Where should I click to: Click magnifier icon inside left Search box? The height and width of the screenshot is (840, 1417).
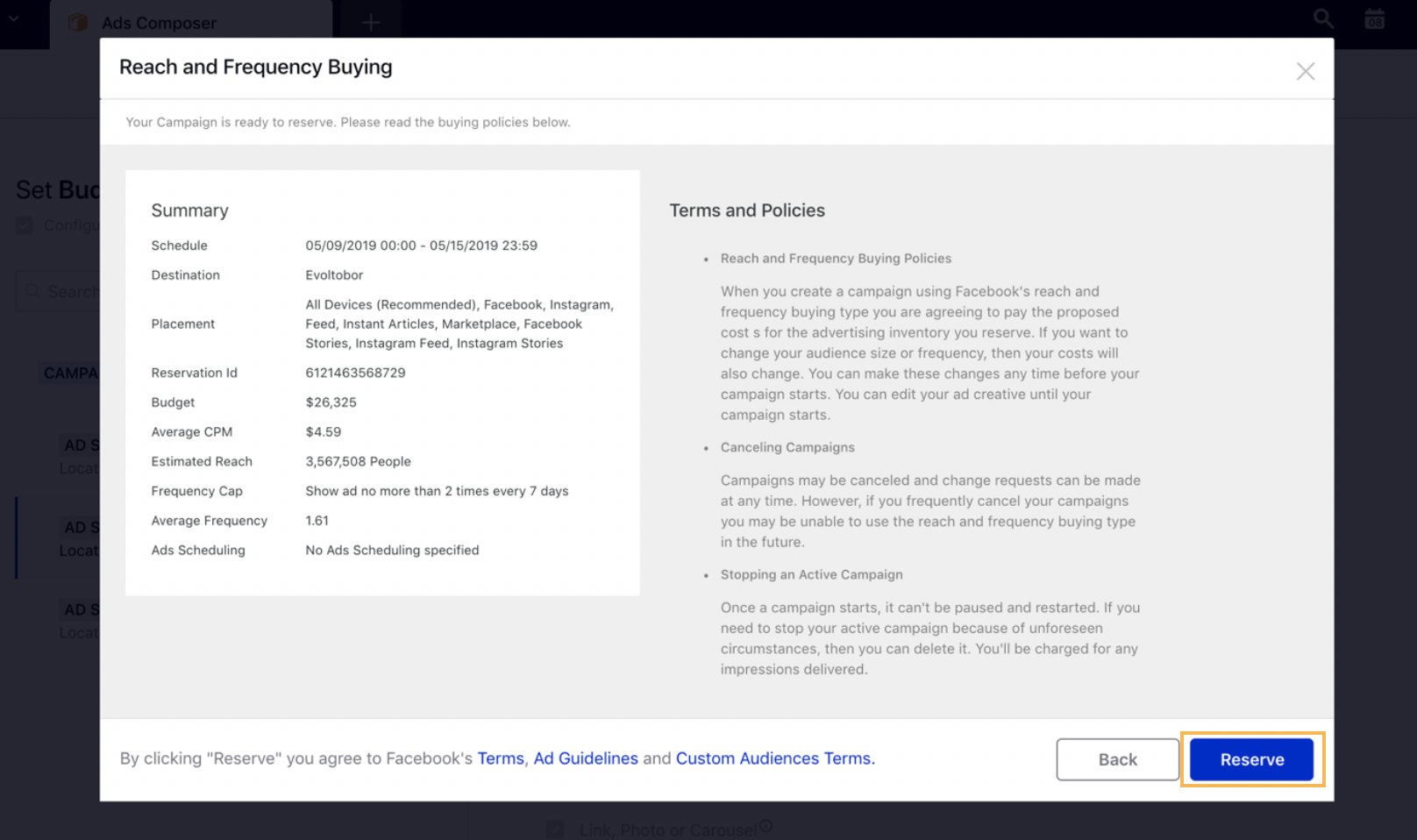point(32,291)
